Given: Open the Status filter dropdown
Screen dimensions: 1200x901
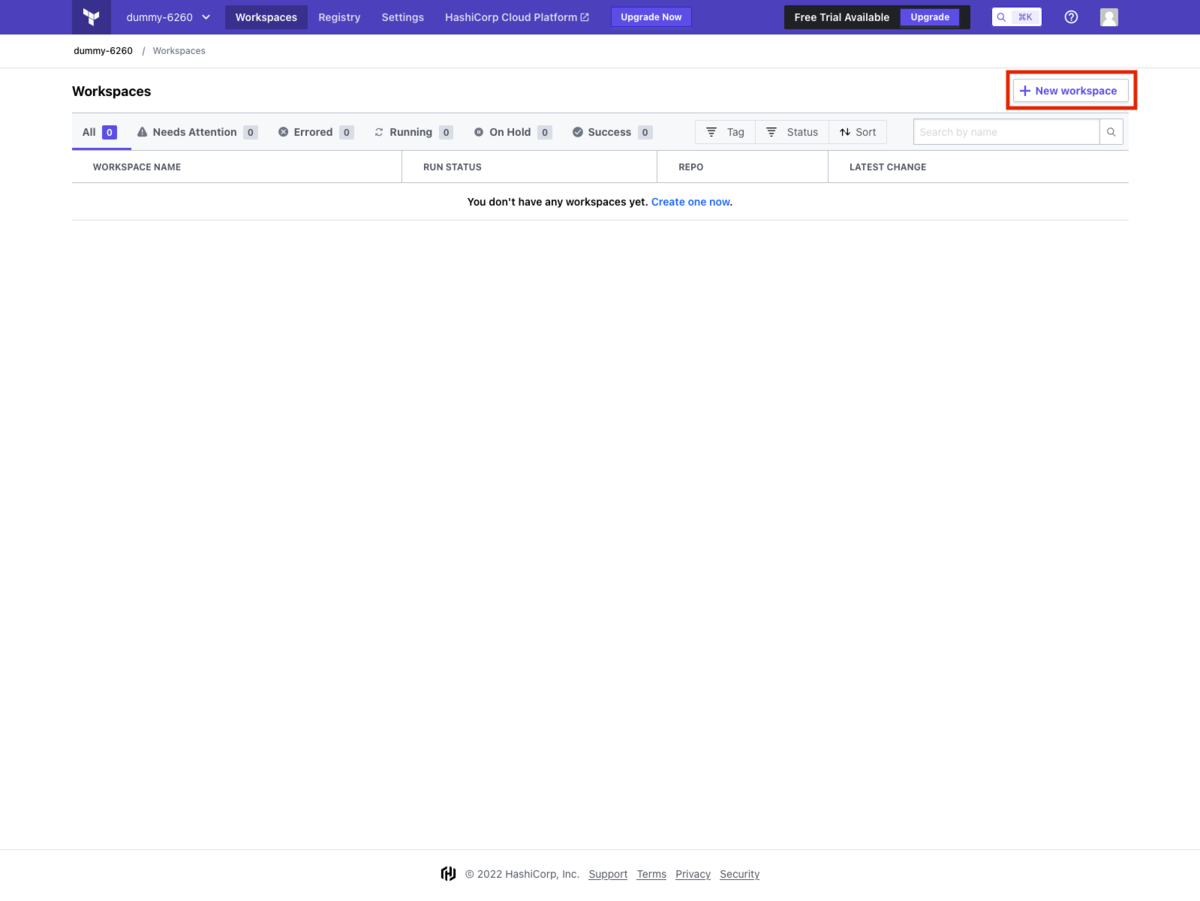Looking at the screenshot, I should pos(792,132).
